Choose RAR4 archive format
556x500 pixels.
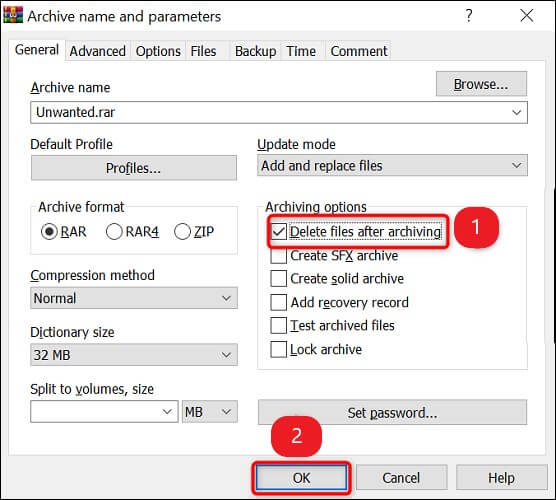tap(114, 232)
